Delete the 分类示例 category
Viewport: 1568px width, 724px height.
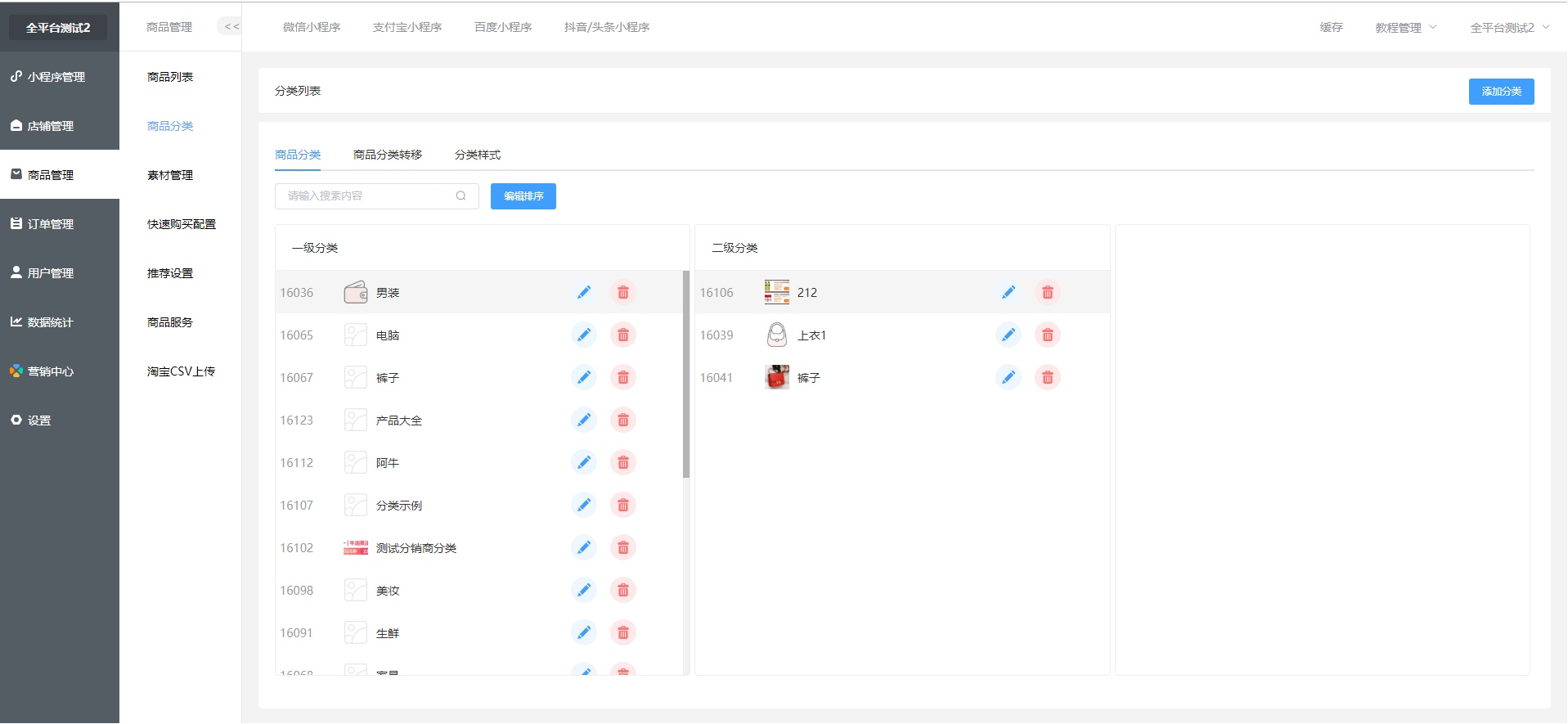[623, 505]
